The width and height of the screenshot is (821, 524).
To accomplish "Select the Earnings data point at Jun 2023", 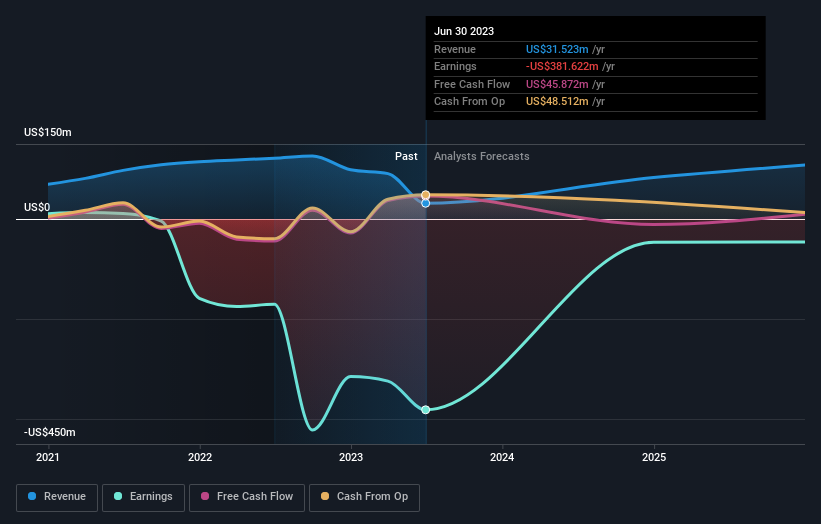I will pos(426,410).
